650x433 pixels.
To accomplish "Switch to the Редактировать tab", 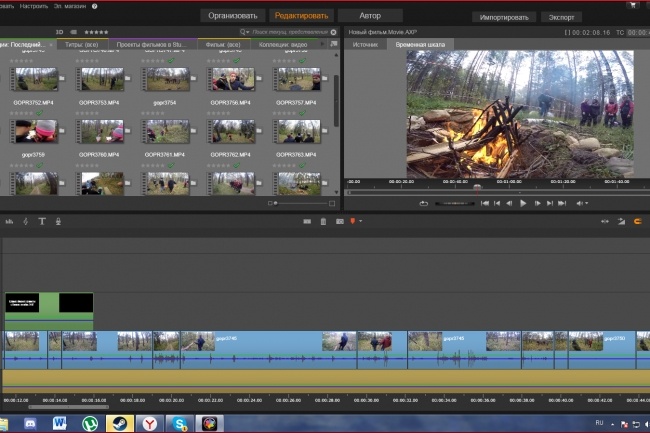I will (301, 16).
